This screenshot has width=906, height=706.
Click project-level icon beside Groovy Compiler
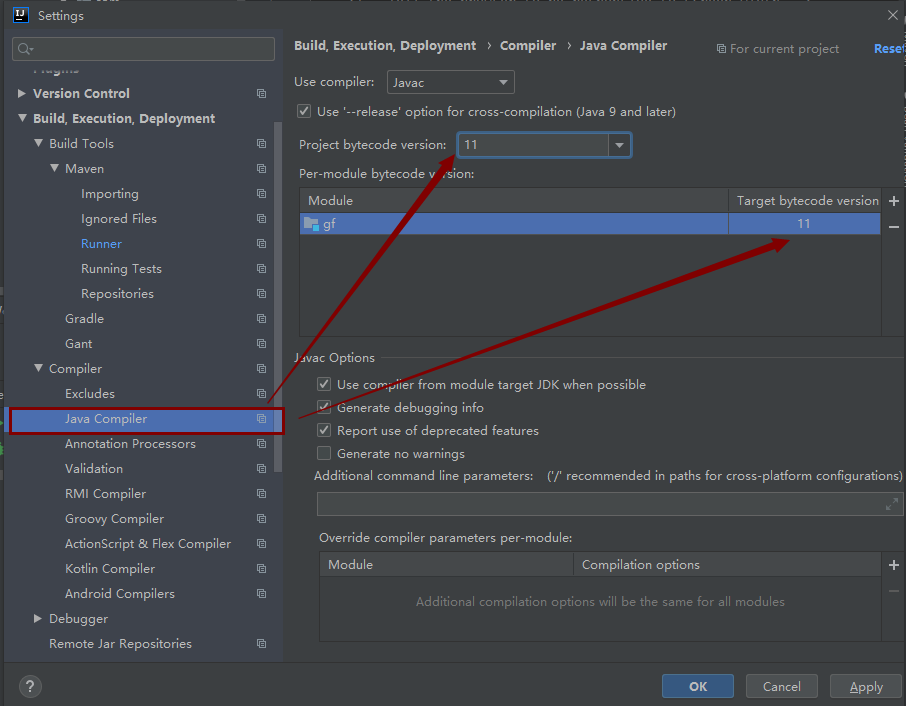point(261,519)
